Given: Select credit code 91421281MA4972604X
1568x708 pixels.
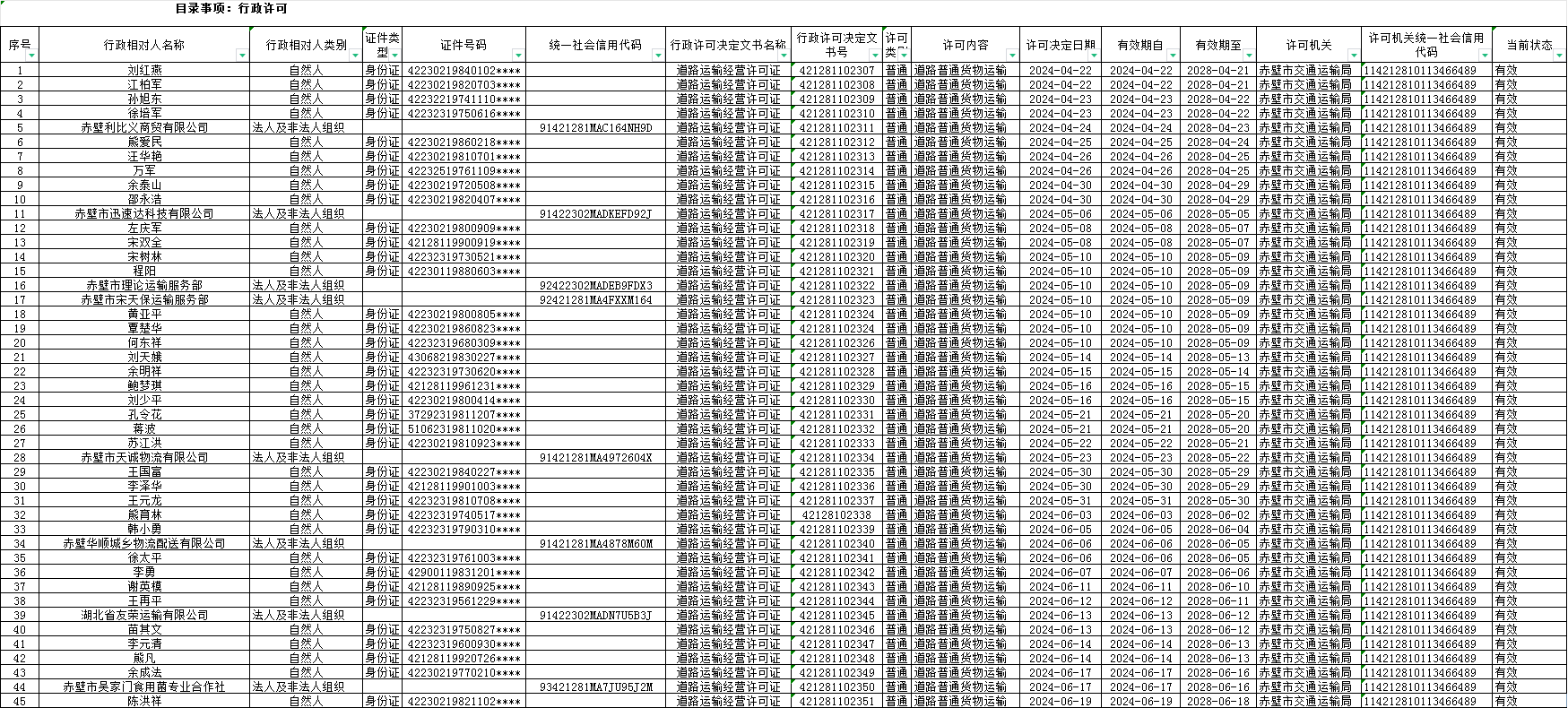Looking at the screenshot, I should (x=596, y=457).
